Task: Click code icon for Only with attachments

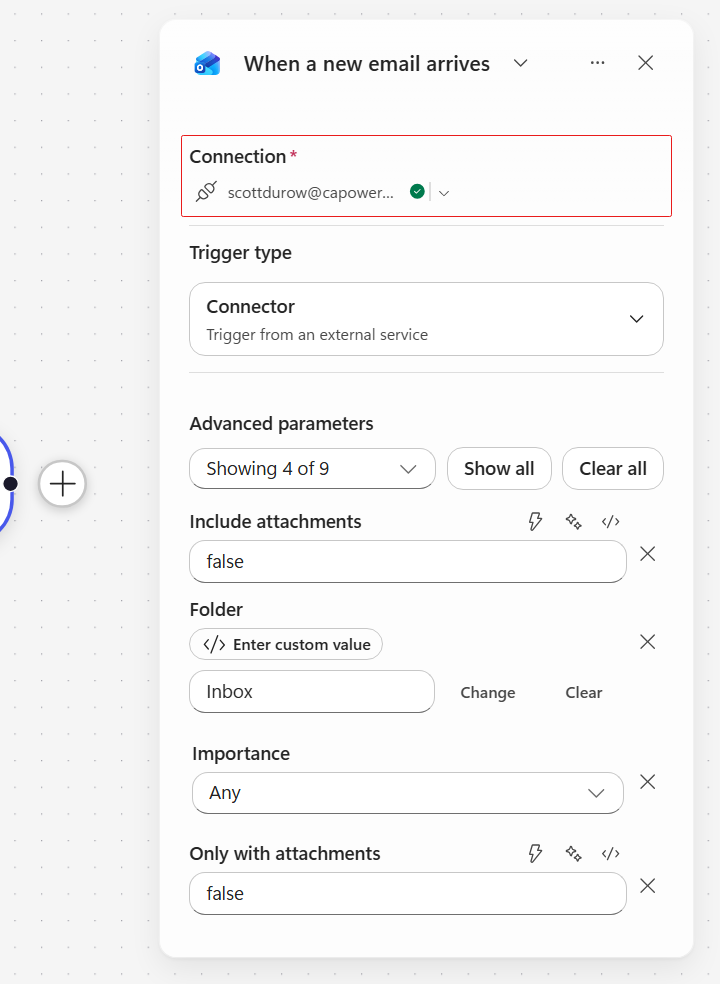Action: coord(610,853)
